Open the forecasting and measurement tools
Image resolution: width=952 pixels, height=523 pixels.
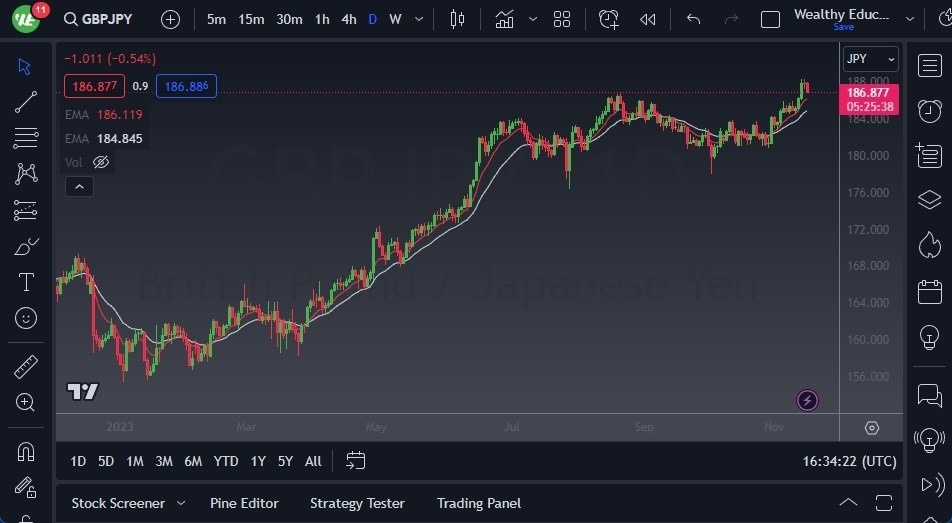coord(26,210)
